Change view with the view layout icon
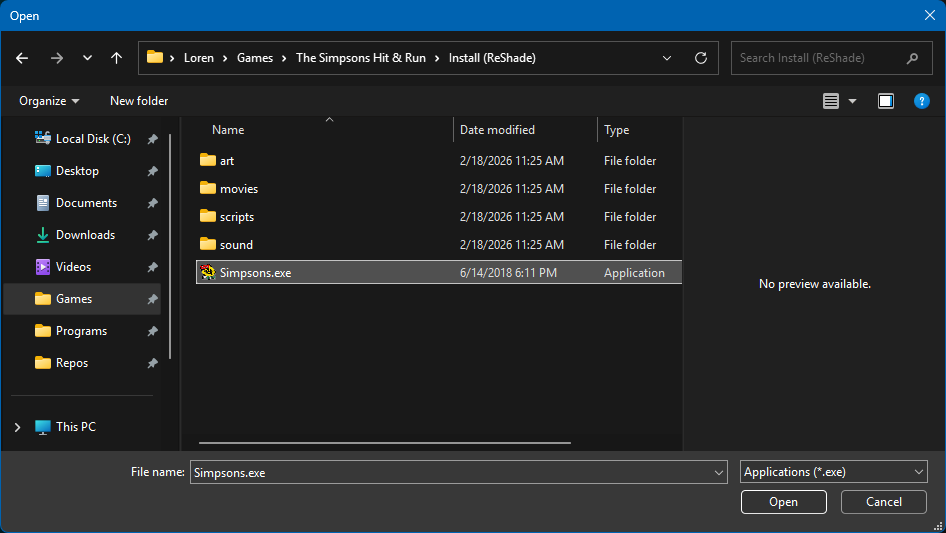946x533 pixels. click(831, 101)
